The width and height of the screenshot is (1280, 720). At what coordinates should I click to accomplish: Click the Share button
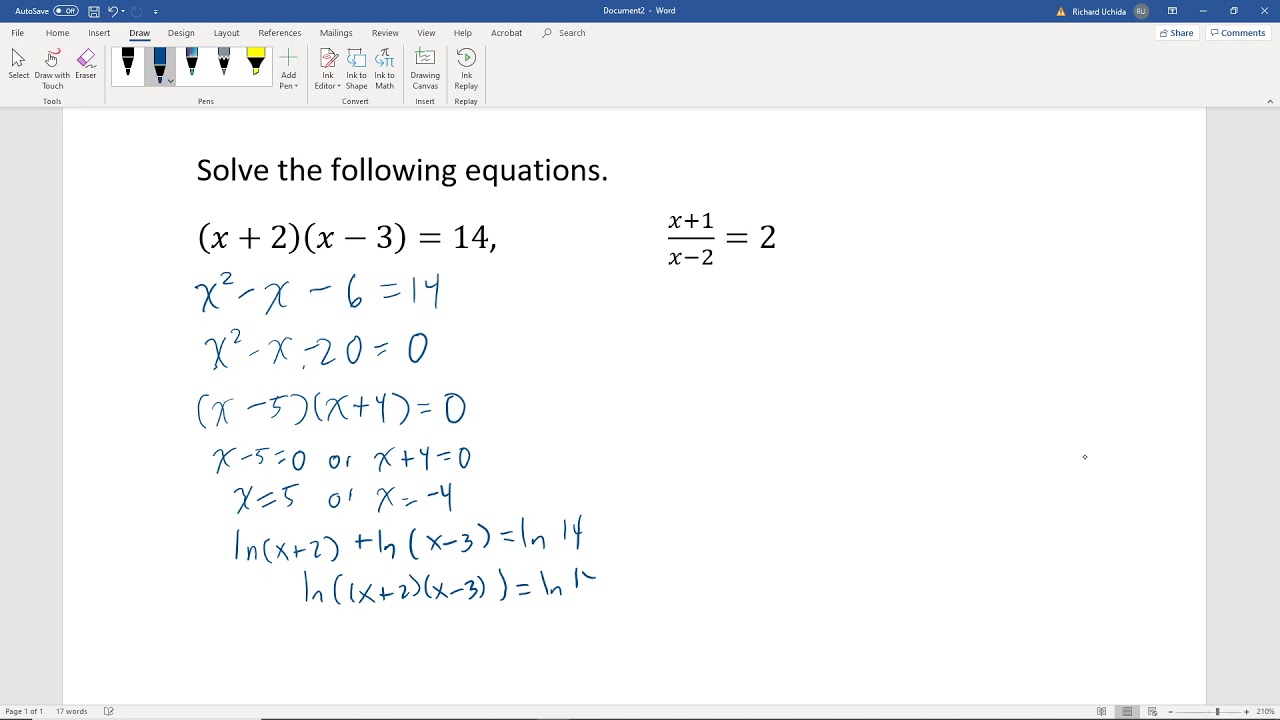[1176, 33]
